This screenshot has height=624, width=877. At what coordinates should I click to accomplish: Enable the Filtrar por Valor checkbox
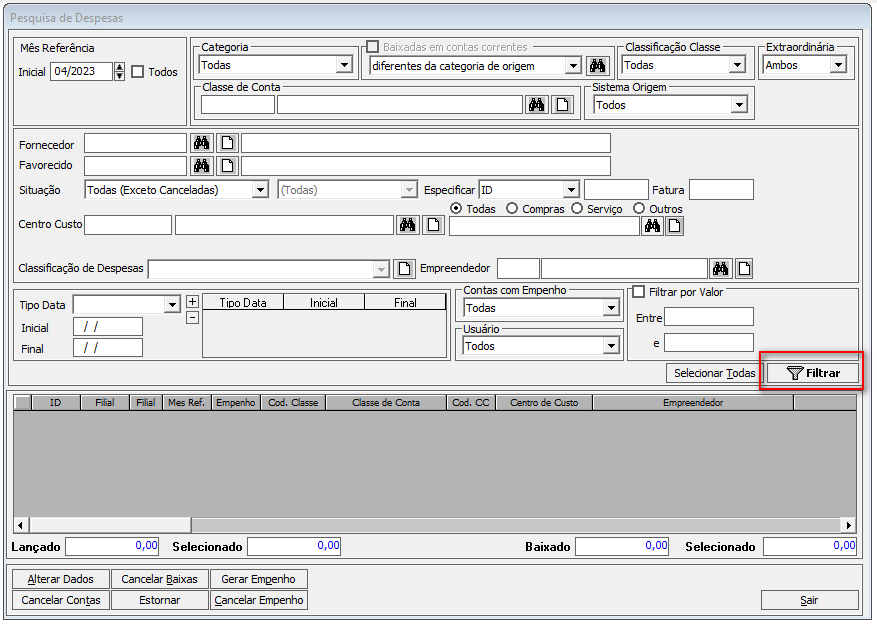click(x=639, y=292)
